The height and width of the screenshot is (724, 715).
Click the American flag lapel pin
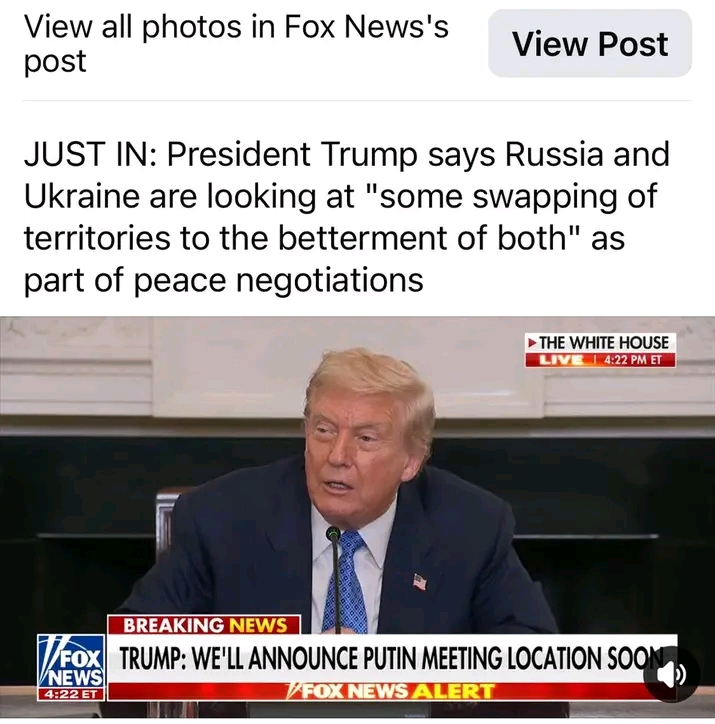click(x=420, y=581)
